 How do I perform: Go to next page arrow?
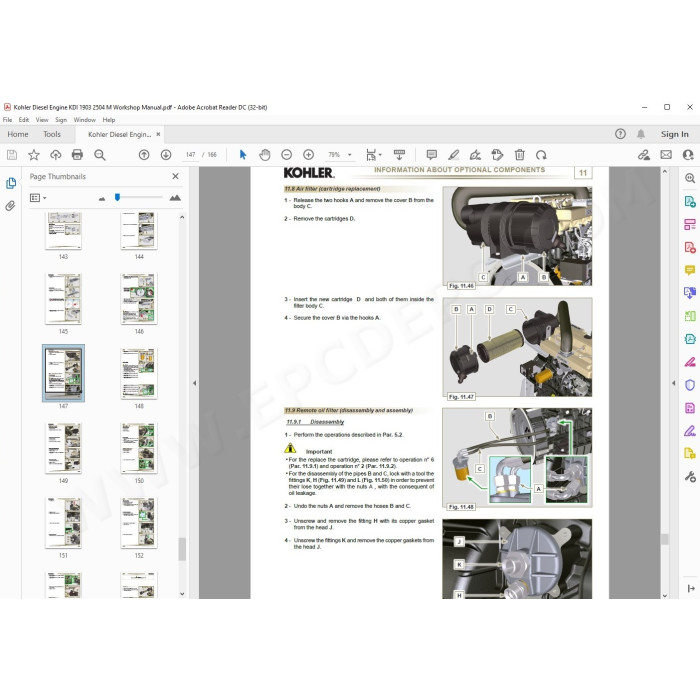pos(166,155)
